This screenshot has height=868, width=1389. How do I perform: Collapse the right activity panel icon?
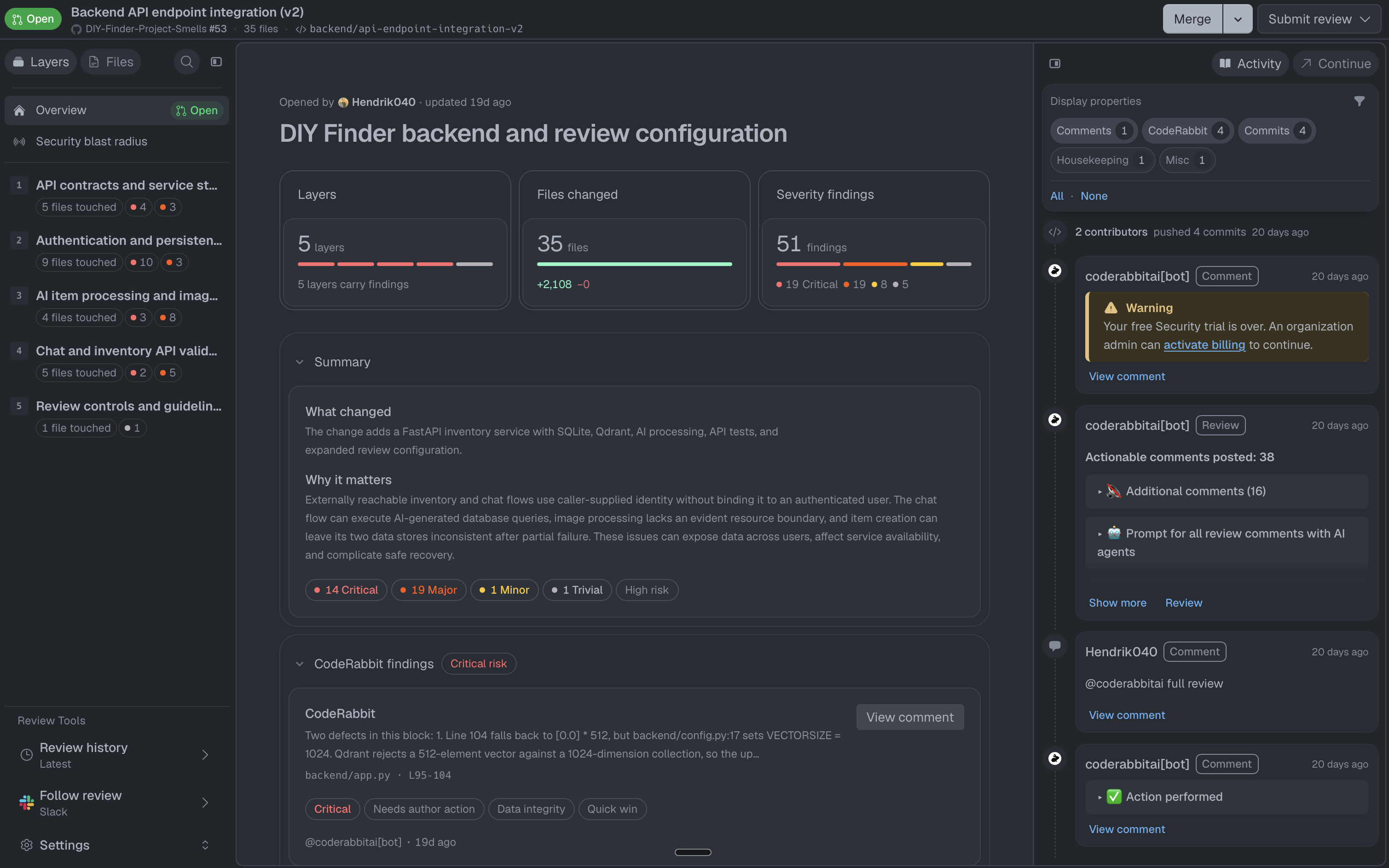pyautogui.click(x=1054, y=63)
